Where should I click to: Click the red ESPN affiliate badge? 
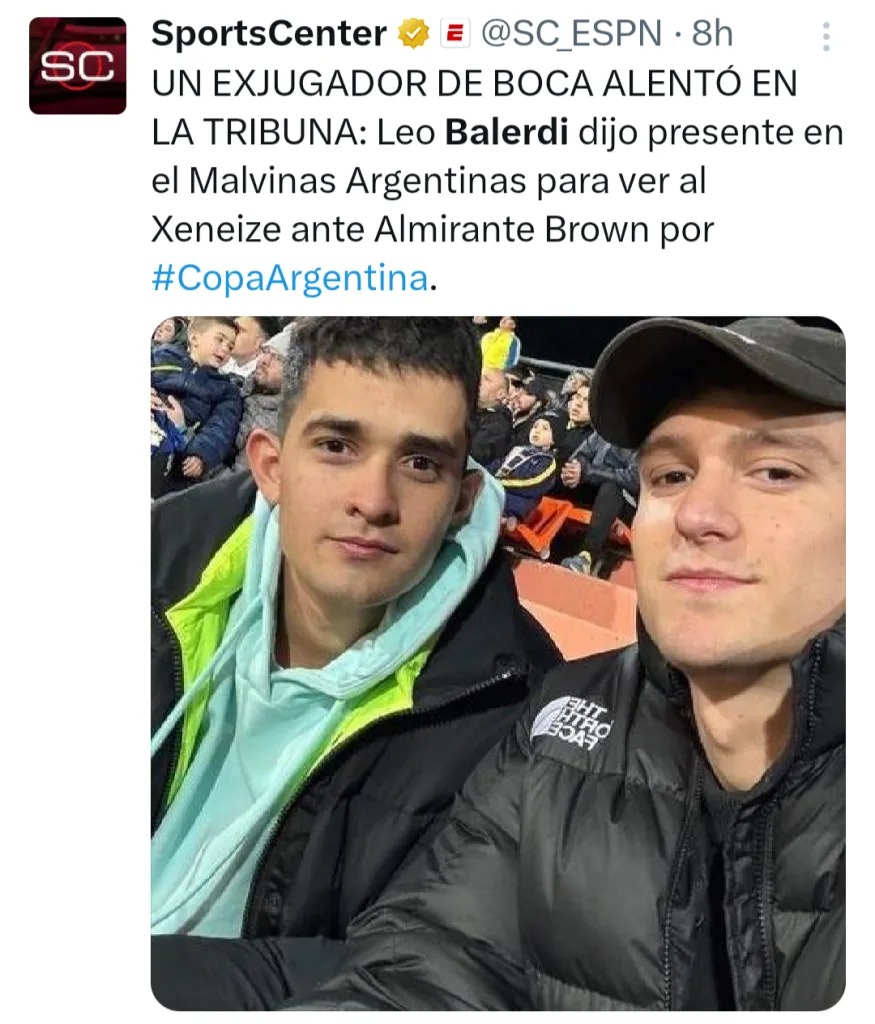[x=455, y=34]
